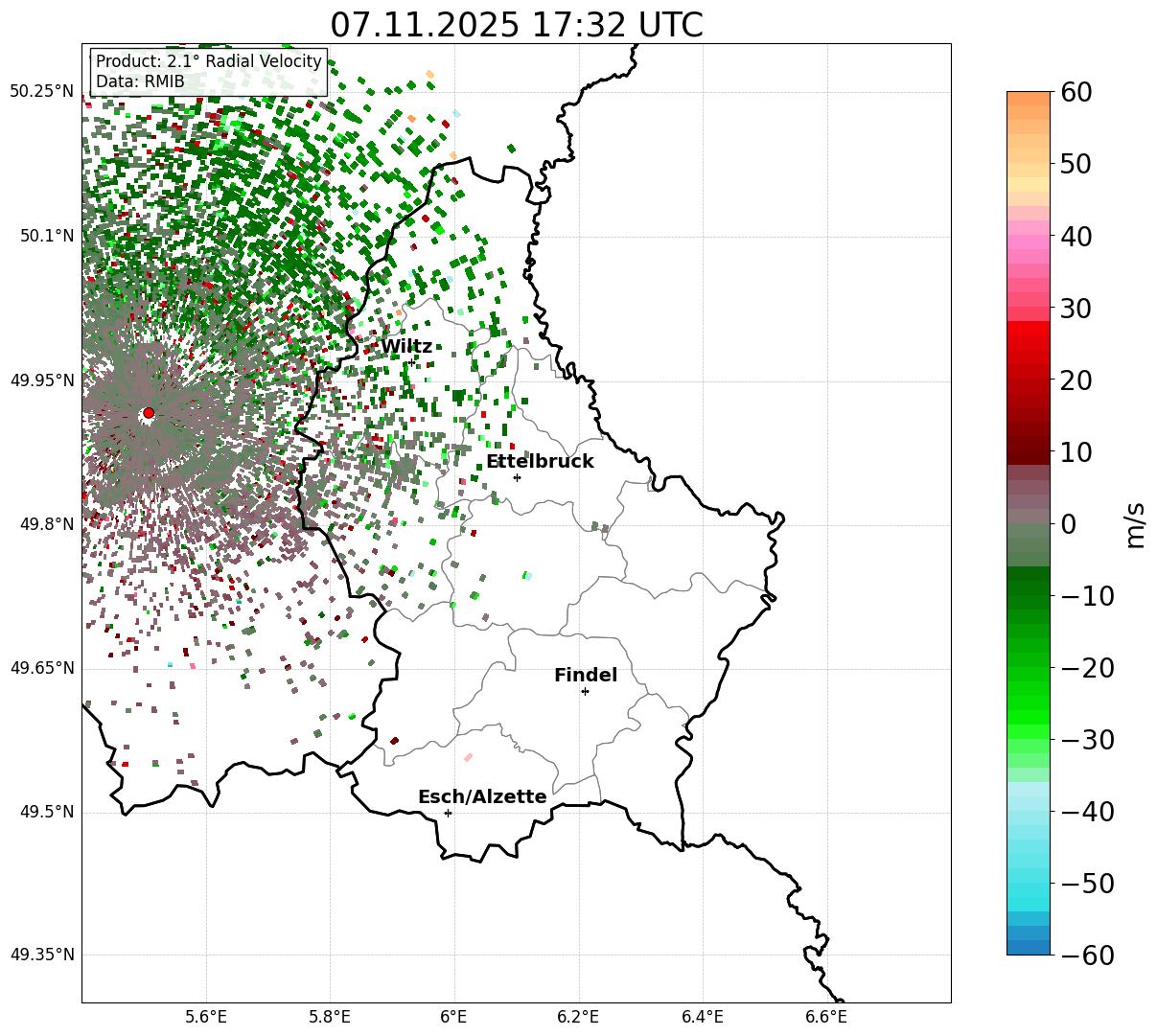Click the colorbar −50 tick label
This screenshot has height=1036, width=1157.
tap(1087, 884)
